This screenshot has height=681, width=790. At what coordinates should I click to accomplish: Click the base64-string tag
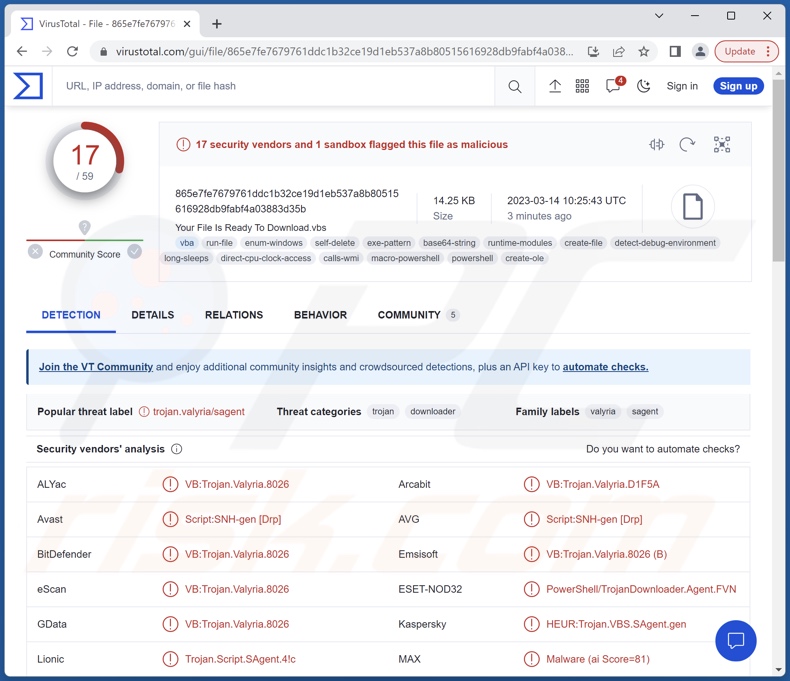pos(449,243)
